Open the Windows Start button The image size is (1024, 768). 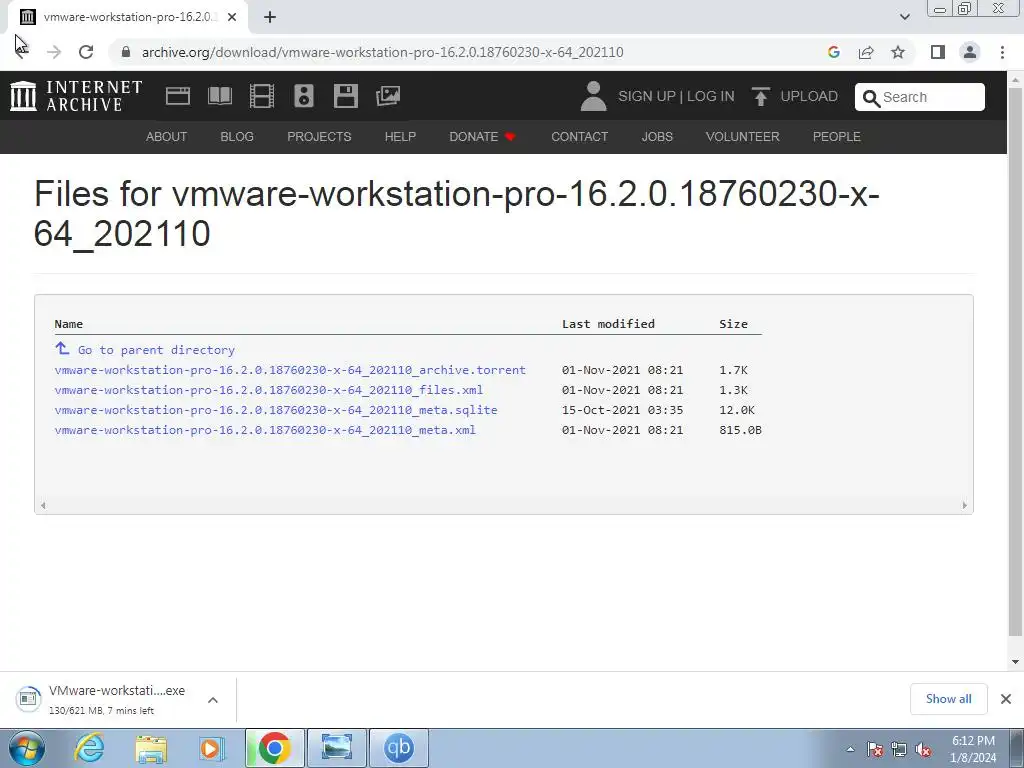[27, 748]
